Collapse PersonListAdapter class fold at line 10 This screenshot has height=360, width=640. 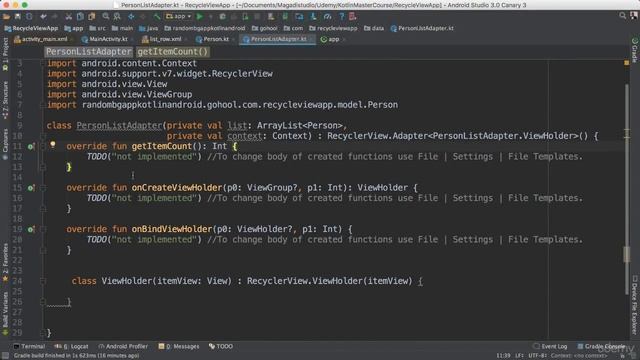[x=43, y=136]
